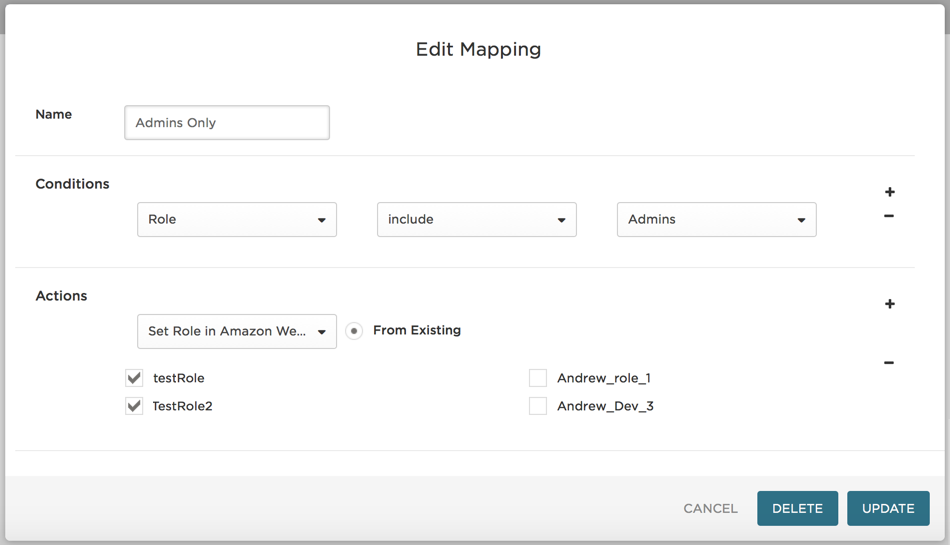Add a new condition with plus icon
The width and height of the screenshot is (950, 545).
pos(889,192)
